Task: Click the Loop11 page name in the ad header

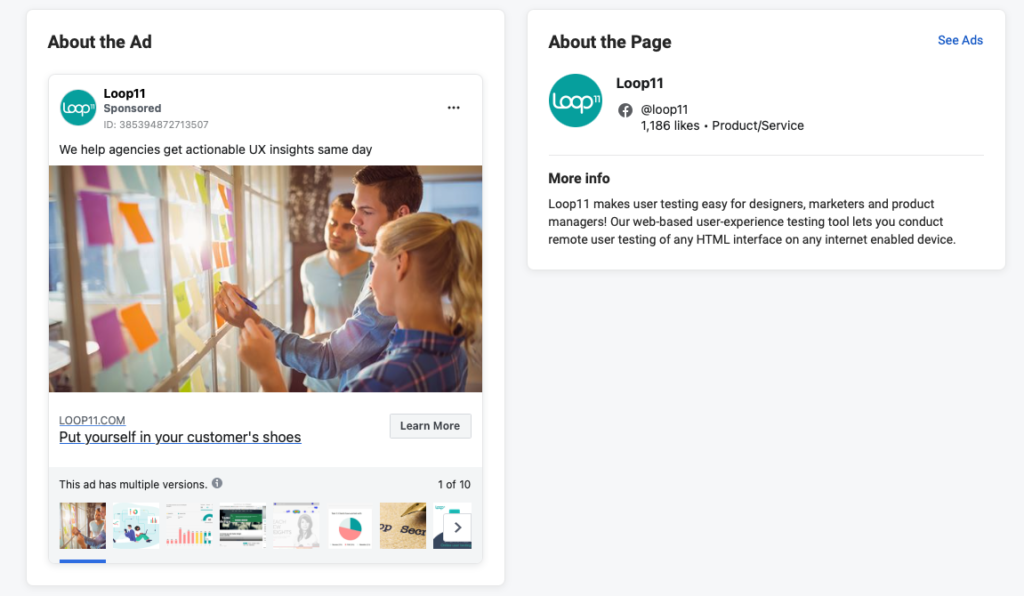Action: coord(125,94)
